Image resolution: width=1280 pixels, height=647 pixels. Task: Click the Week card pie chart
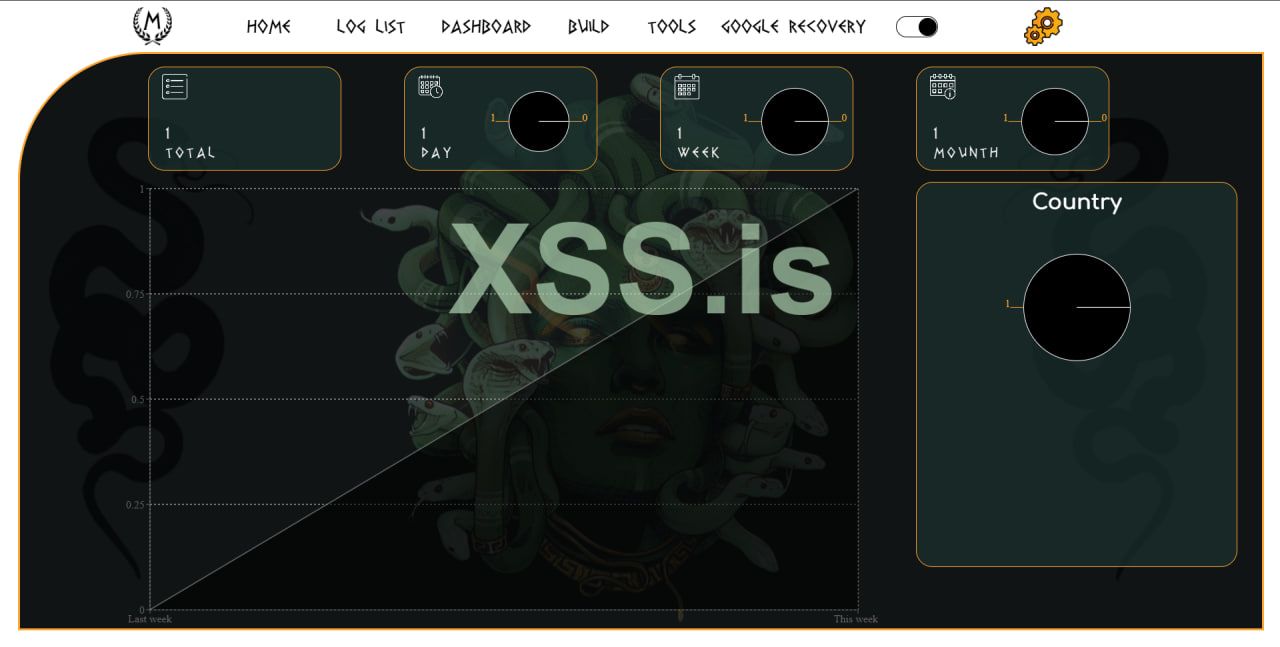pos(795,121)
